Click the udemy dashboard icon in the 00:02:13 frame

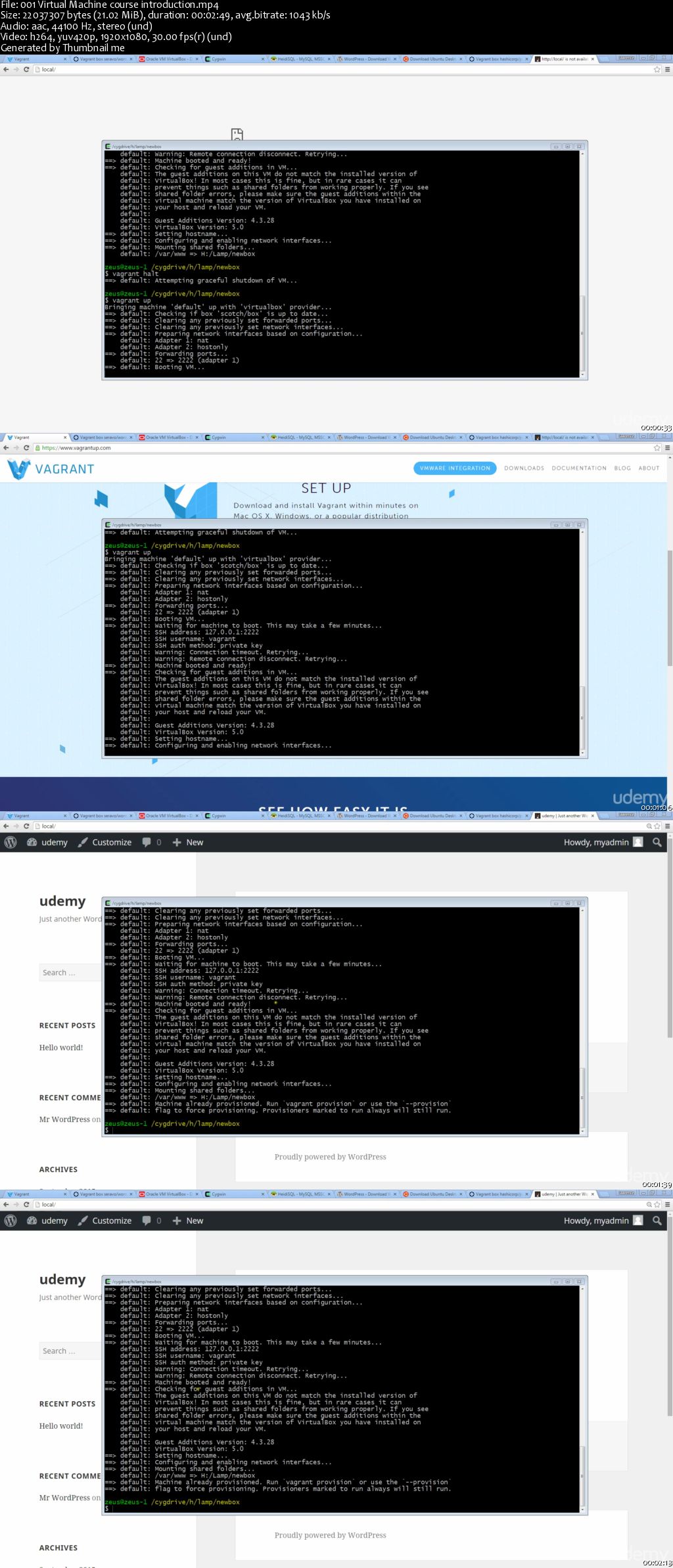pyautogui.click(x=32, y=1221)
